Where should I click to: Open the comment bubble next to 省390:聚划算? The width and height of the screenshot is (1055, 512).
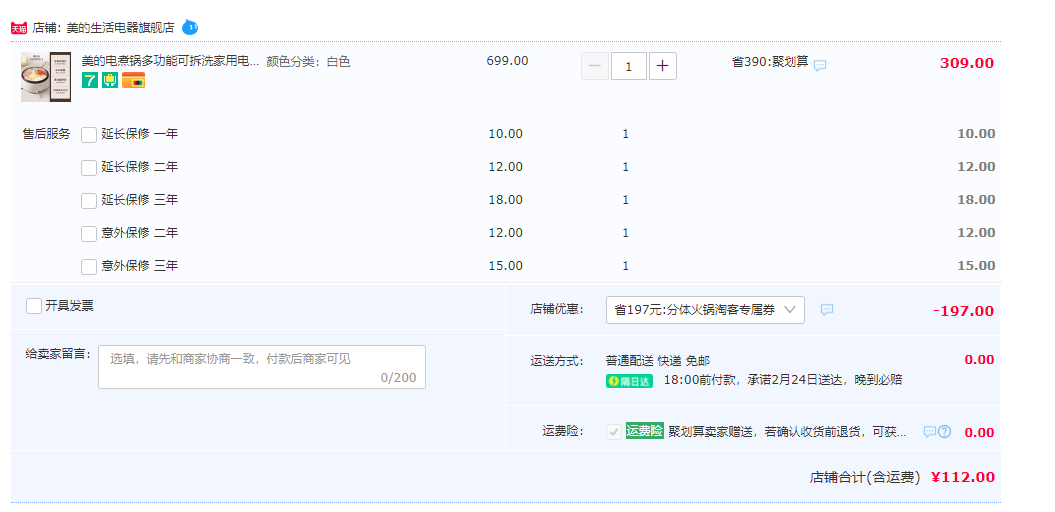[x=820, y=65]
